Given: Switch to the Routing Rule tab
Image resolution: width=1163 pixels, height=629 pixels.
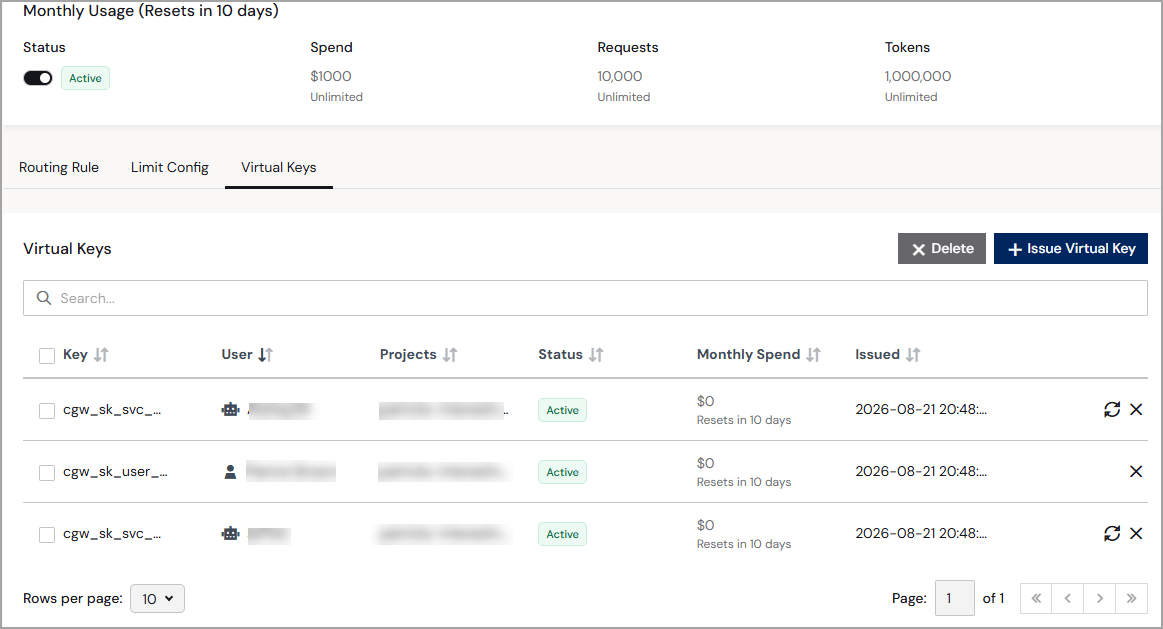Looking at the screenshot, I should pos(59,168).
